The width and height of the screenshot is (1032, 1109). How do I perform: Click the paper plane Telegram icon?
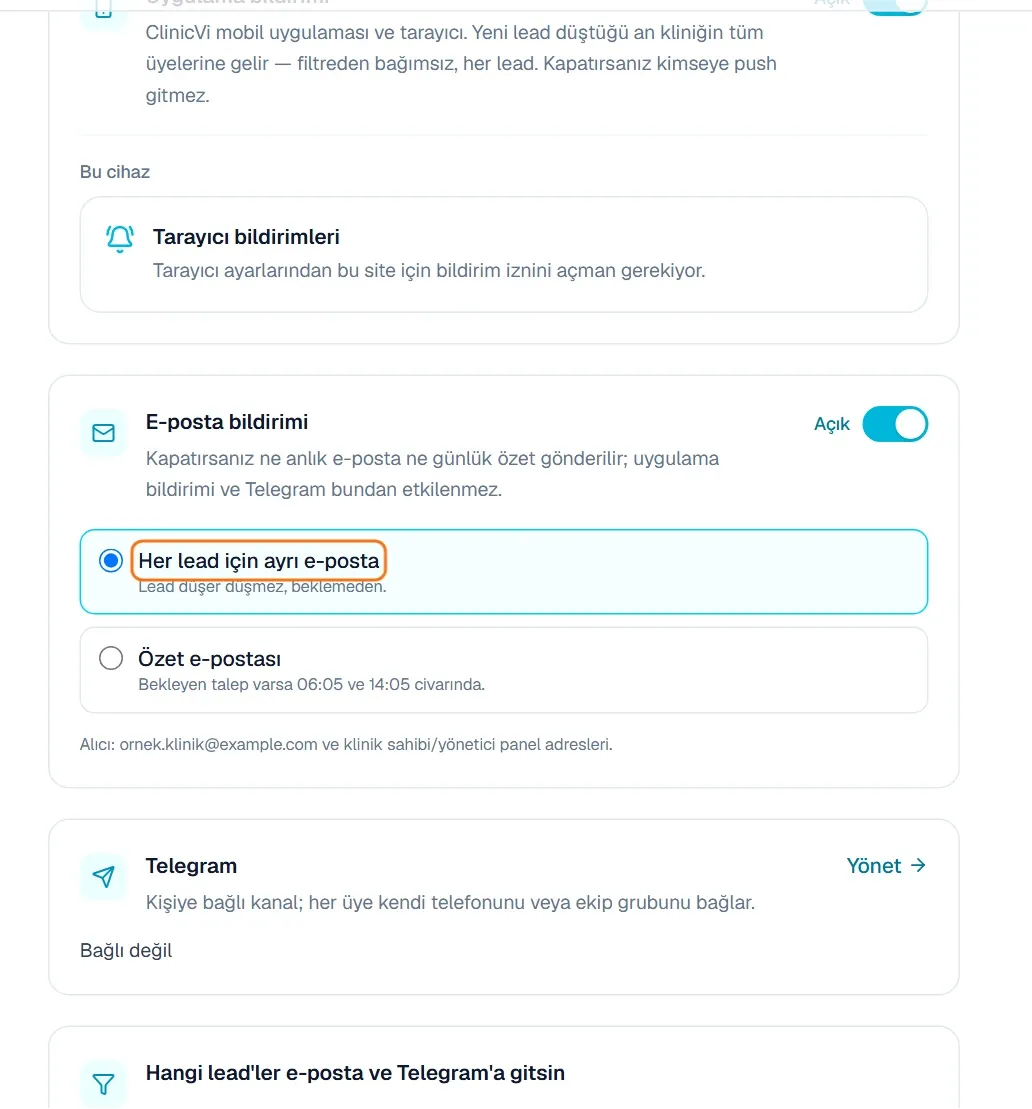pyautogui.click(x=103, y=876)
